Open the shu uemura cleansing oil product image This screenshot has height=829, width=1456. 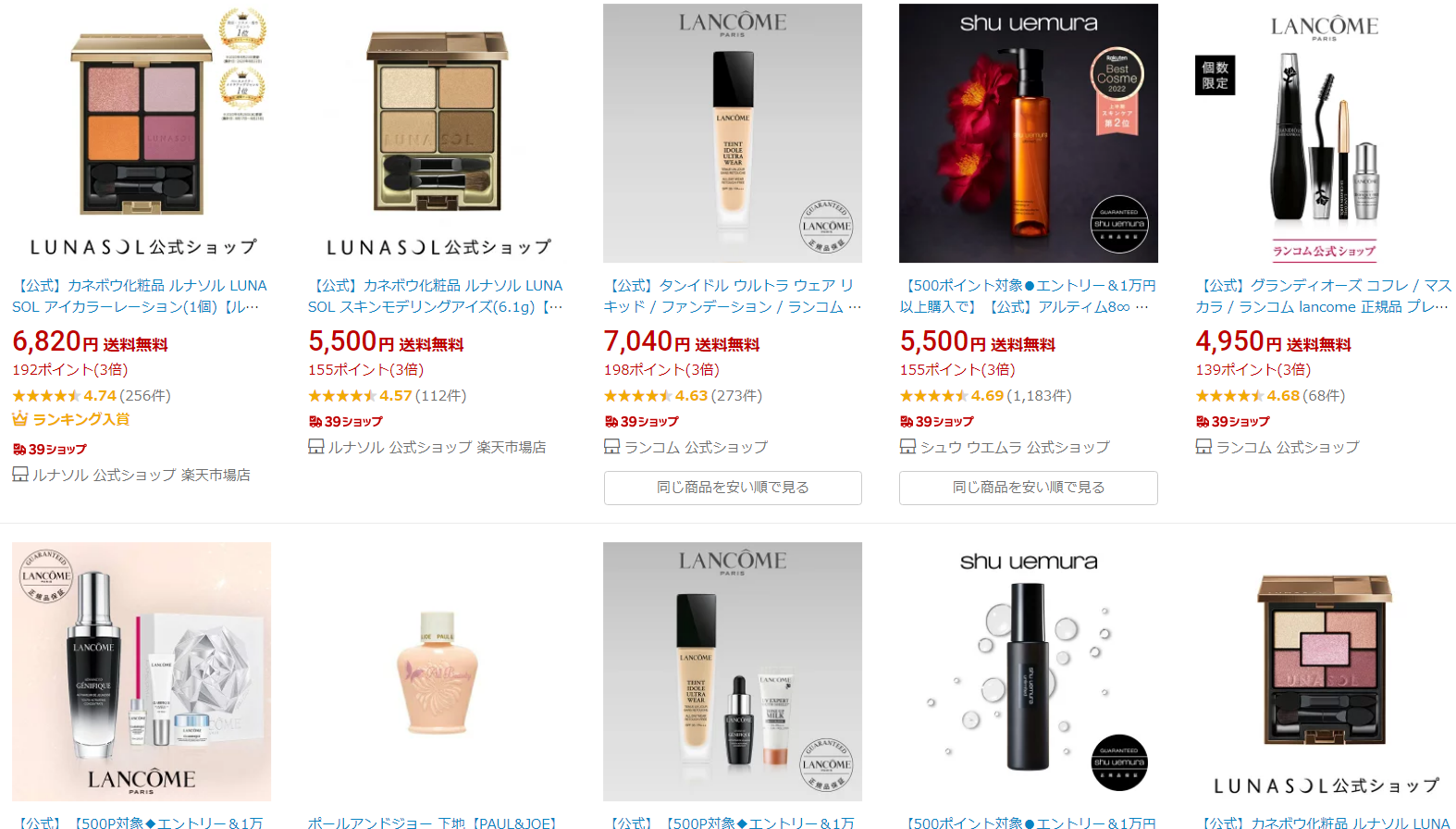(1029, 133)
